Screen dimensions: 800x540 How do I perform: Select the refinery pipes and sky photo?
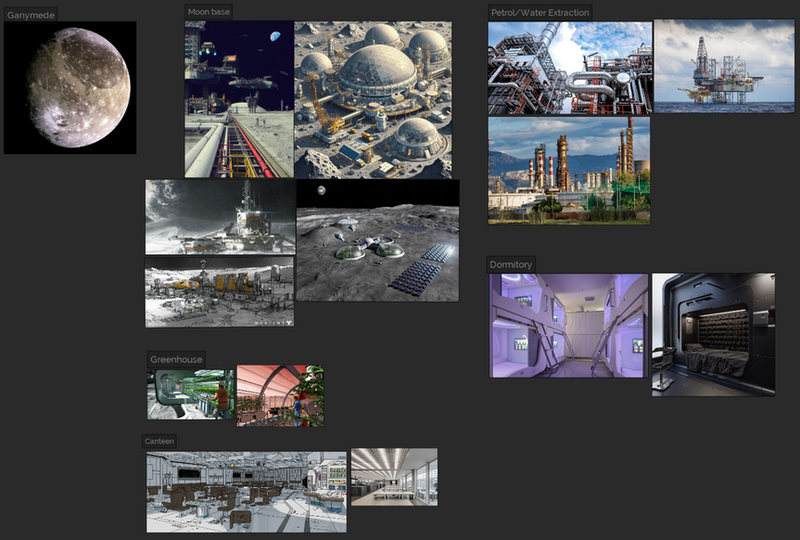(x=569, y=68)
